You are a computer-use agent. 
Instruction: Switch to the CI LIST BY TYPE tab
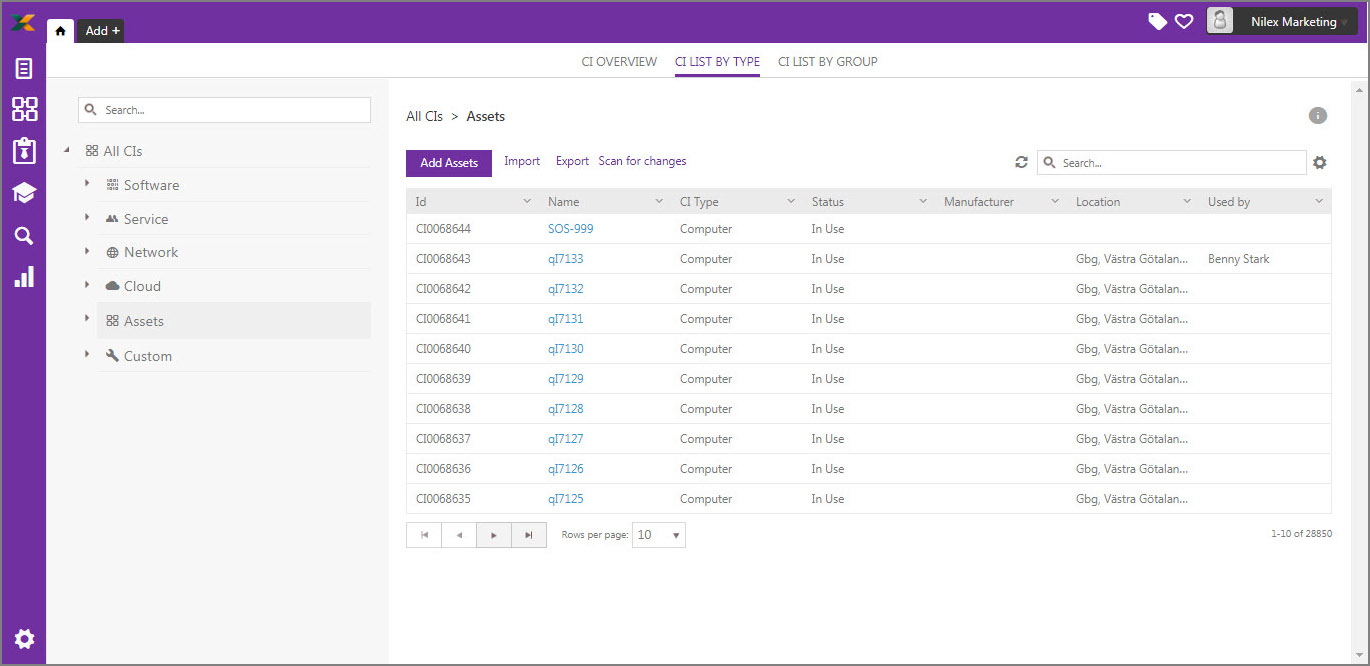(717, 62)
